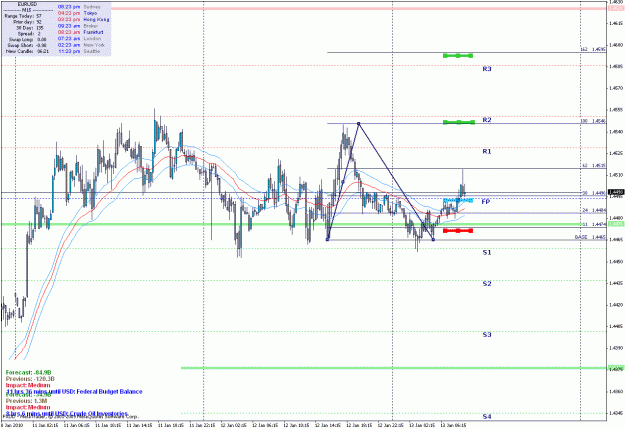Click the Forecast -84.9B news line
Viewport: 625px width, 429px height.
pos(28,372)
